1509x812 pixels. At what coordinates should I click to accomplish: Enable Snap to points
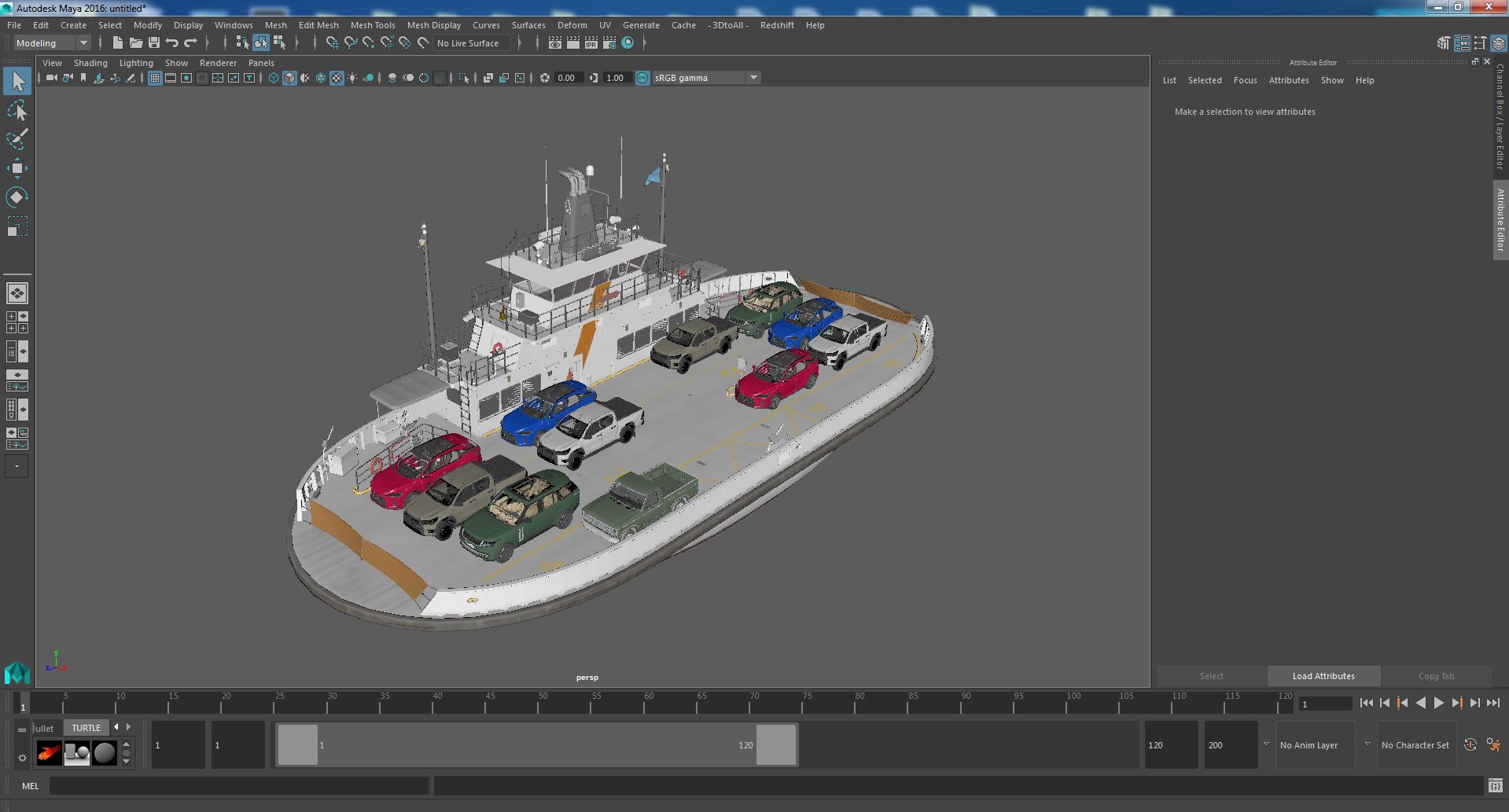[x=369, y=43]
